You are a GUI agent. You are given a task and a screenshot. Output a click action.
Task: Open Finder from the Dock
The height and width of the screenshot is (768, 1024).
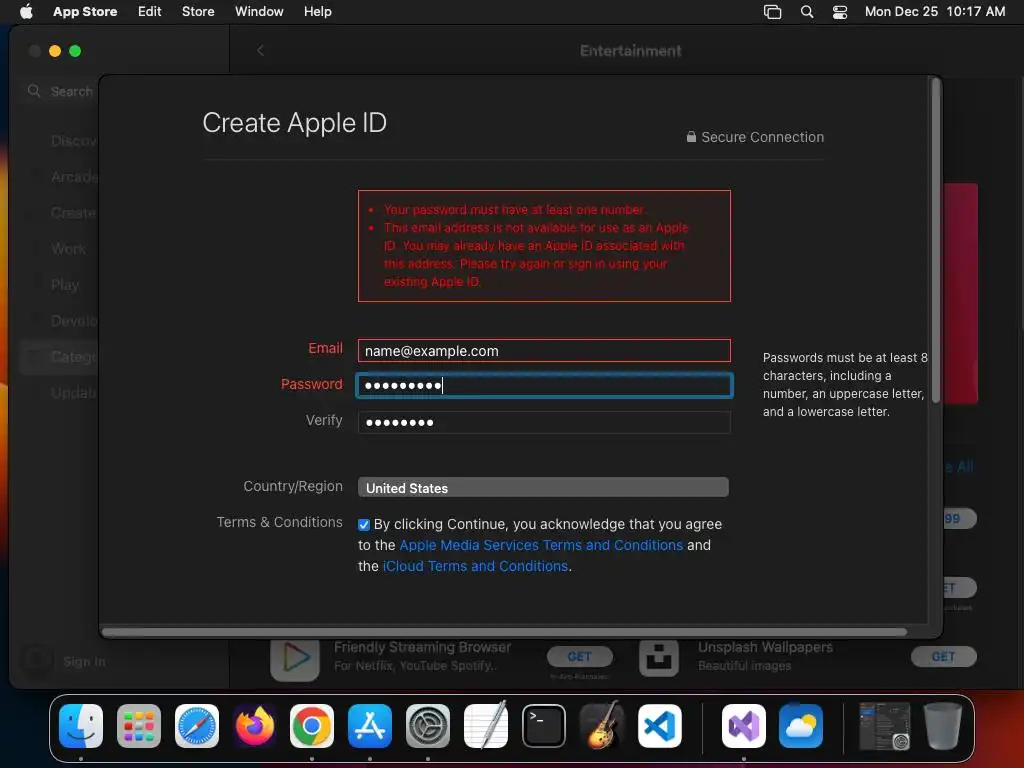81,726
